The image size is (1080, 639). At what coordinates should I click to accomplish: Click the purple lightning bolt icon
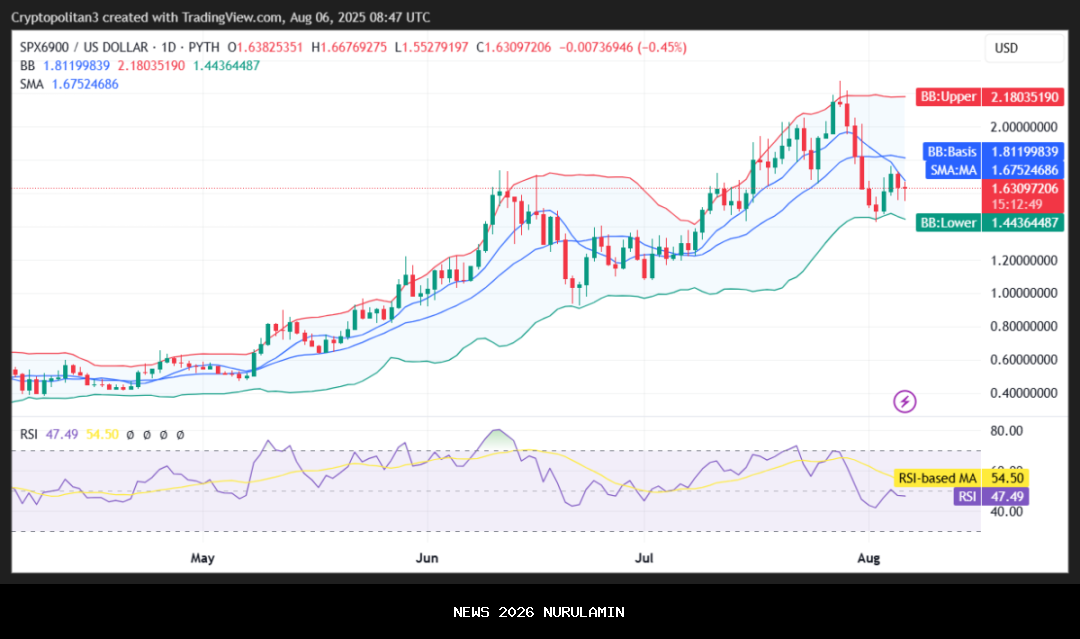pyautogui.click(x=904, y=402)
